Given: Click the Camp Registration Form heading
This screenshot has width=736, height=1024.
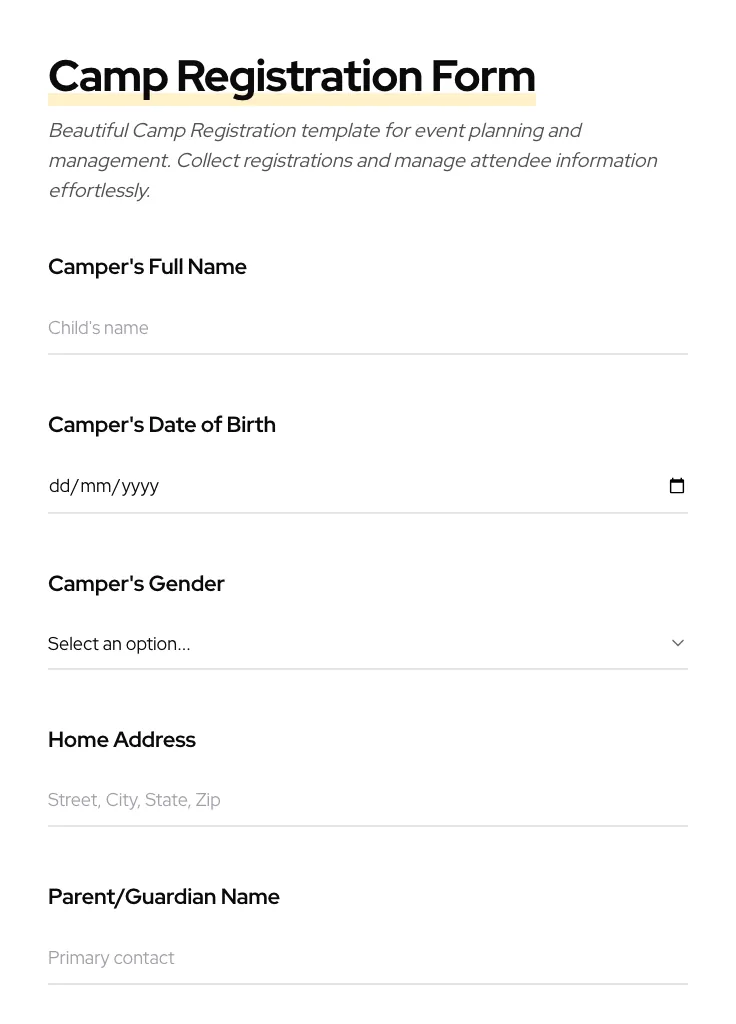Looking at the screenshot, I should [x=292, y=76].
